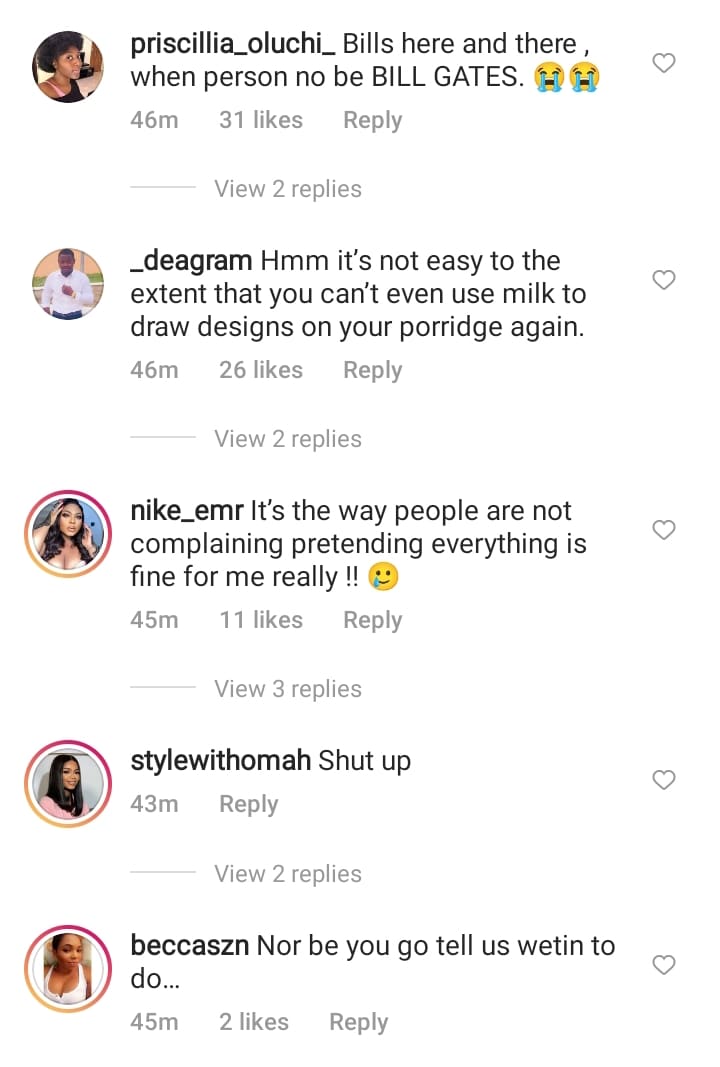
Task: Reply to stylewithomah's "Shut up" comment
Action: coord(248,804)
